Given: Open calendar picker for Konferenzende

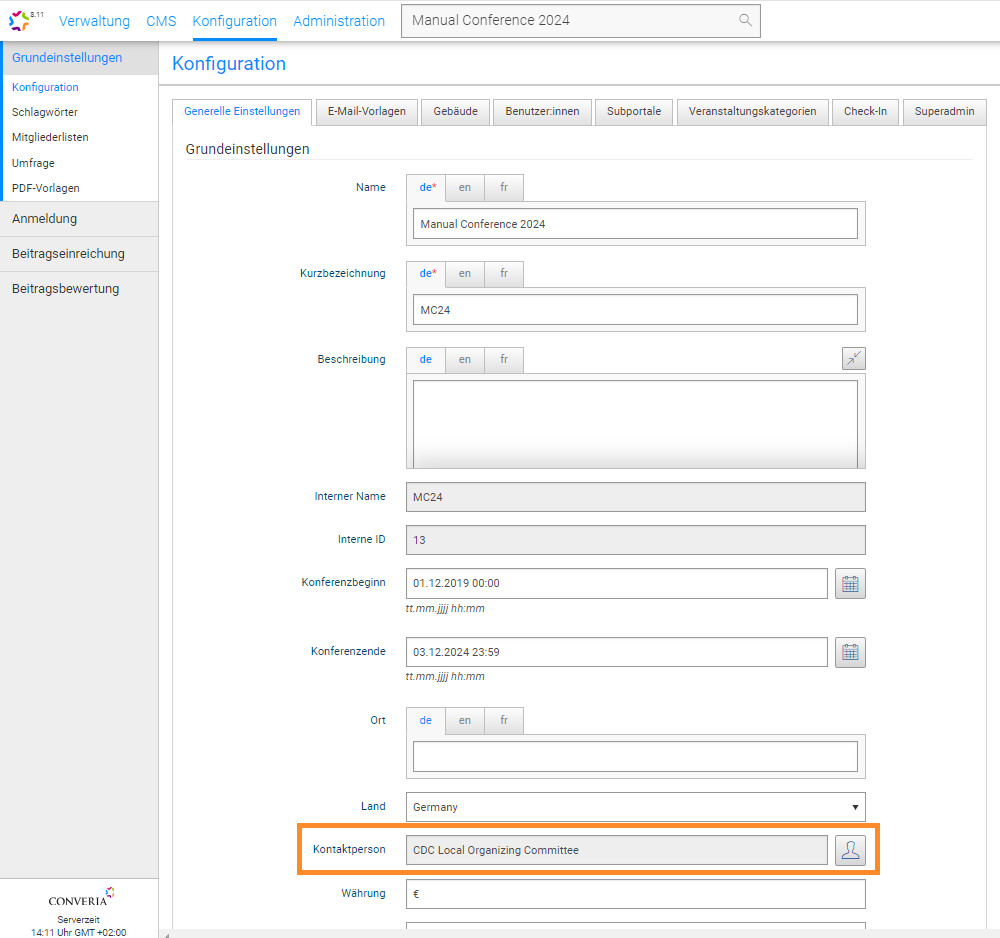Looking at the screenshot, I should (x=850, y=652).
